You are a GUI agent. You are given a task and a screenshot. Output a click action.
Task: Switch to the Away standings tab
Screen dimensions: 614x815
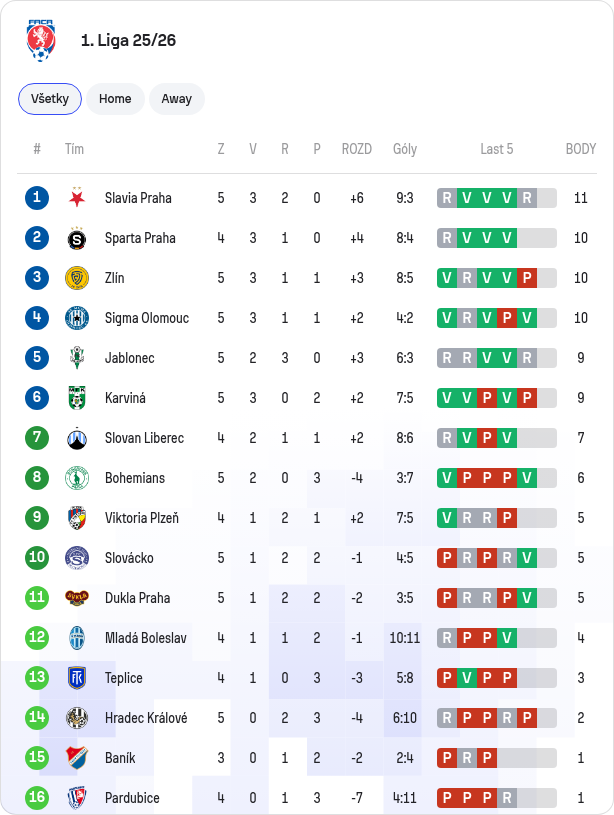click(177, 99)
